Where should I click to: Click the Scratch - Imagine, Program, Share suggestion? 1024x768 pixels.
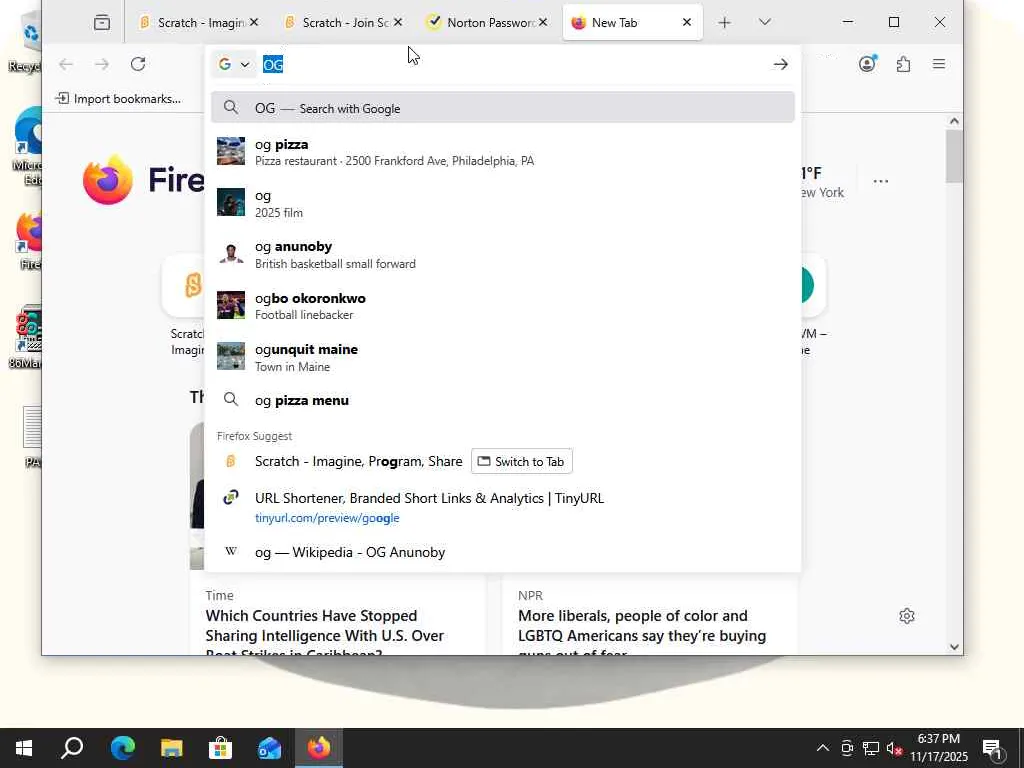[x=359, y=461]
